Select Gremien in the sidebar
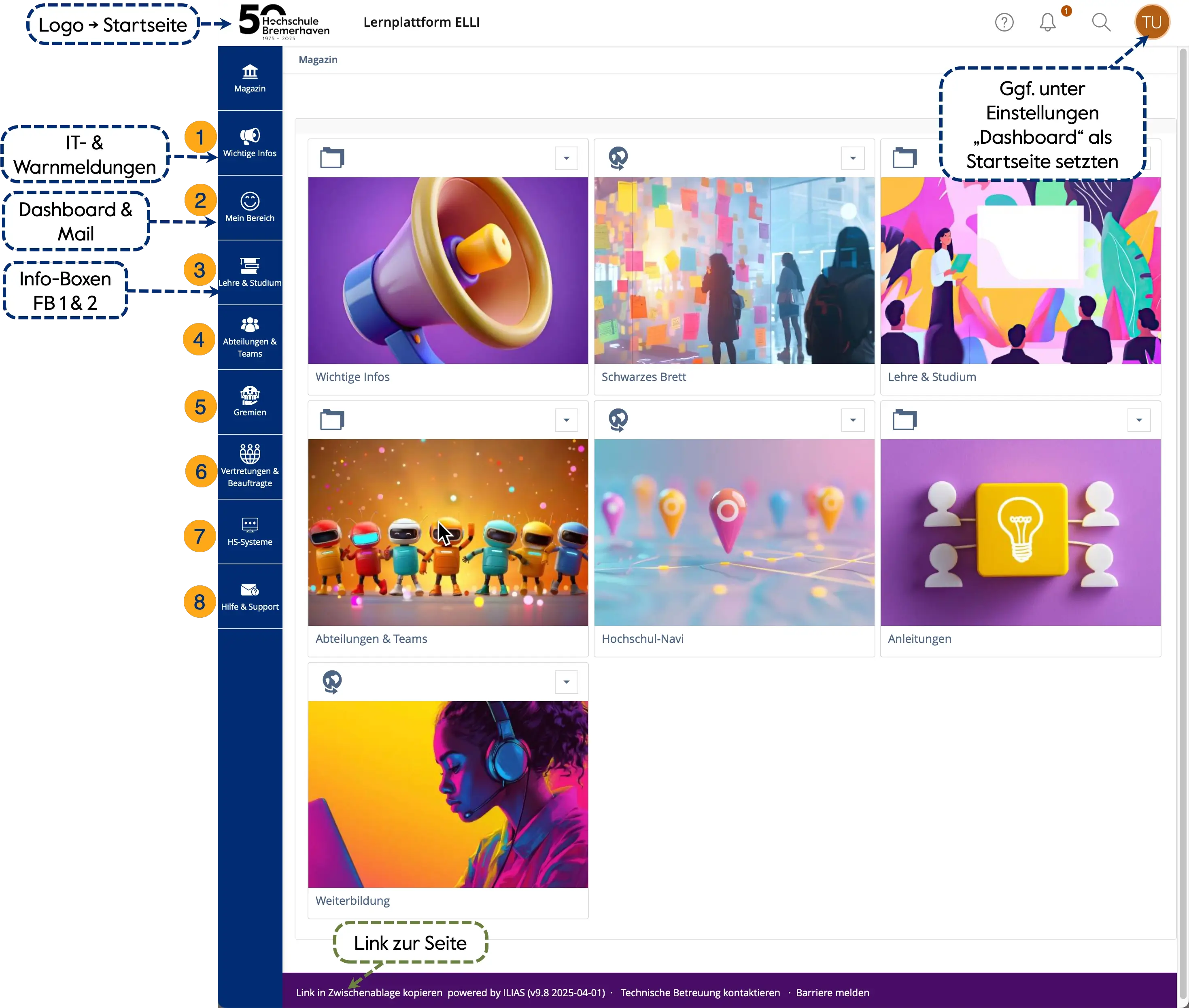This screenshot has height=1008, width=1189. tap(250, 401)
